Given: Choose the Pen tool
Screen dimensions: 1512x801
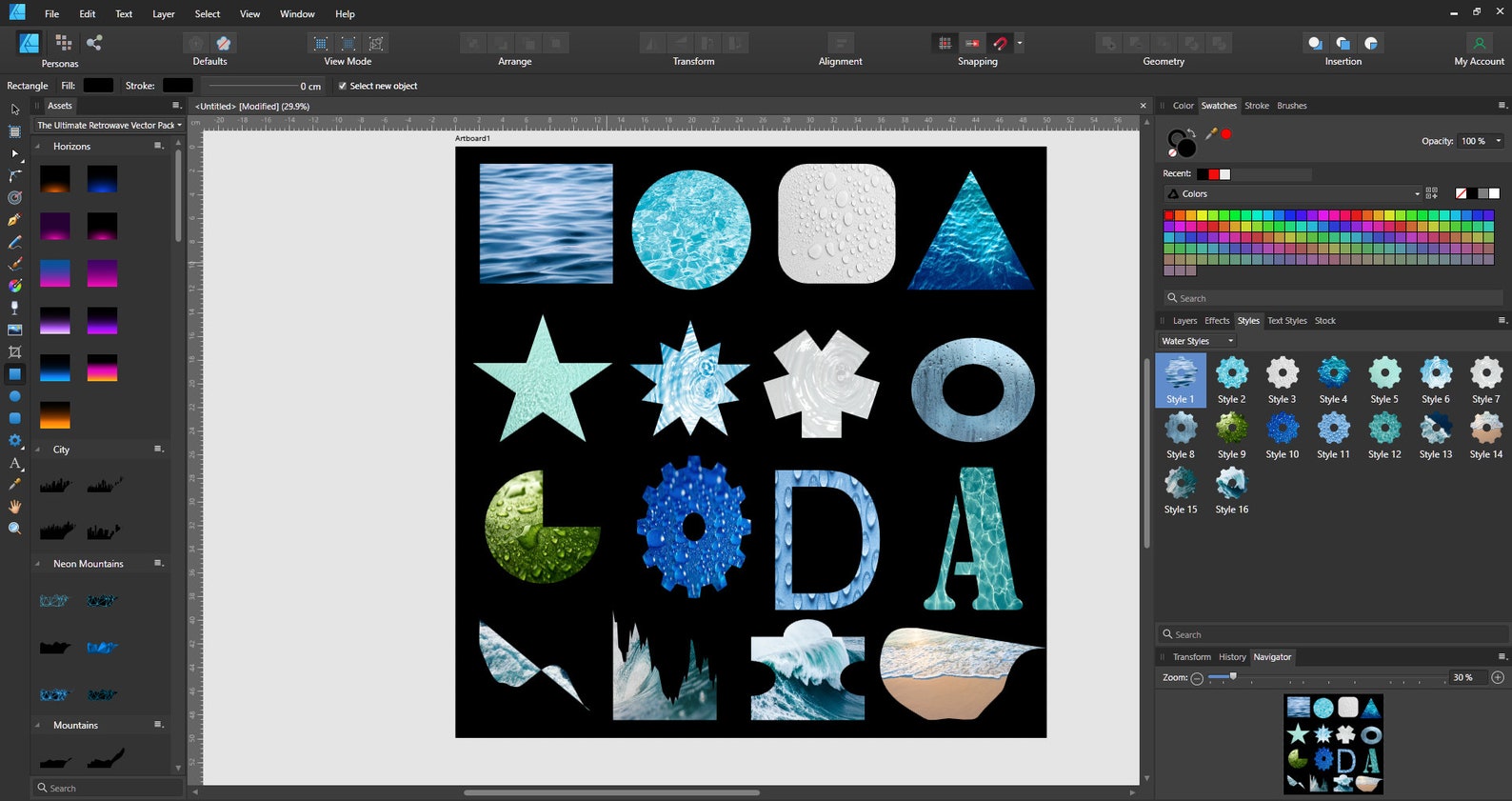Looking at the screenshot, I should tap(14, 219).
